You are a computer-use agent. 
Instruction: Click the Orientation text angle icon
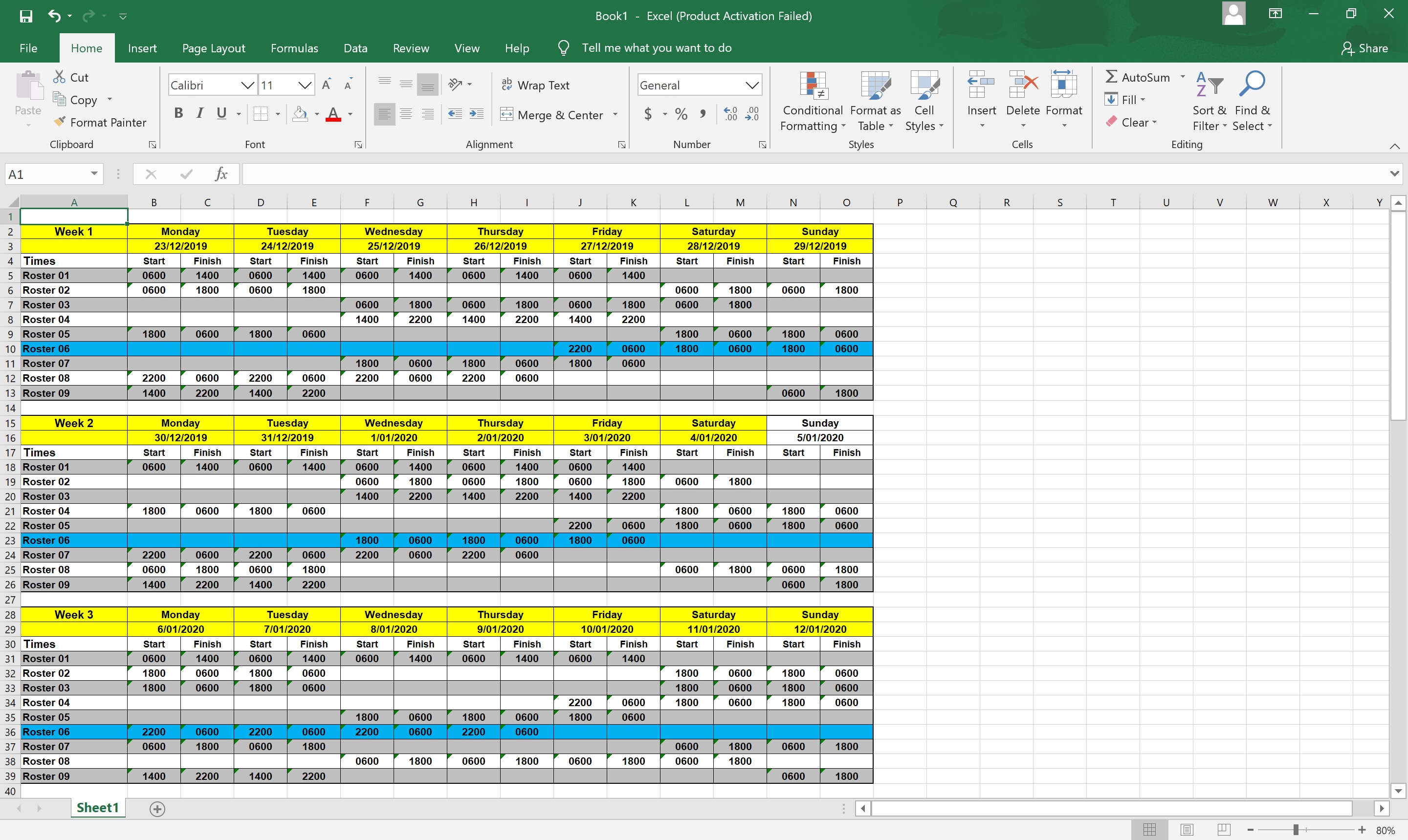(455, 85)
